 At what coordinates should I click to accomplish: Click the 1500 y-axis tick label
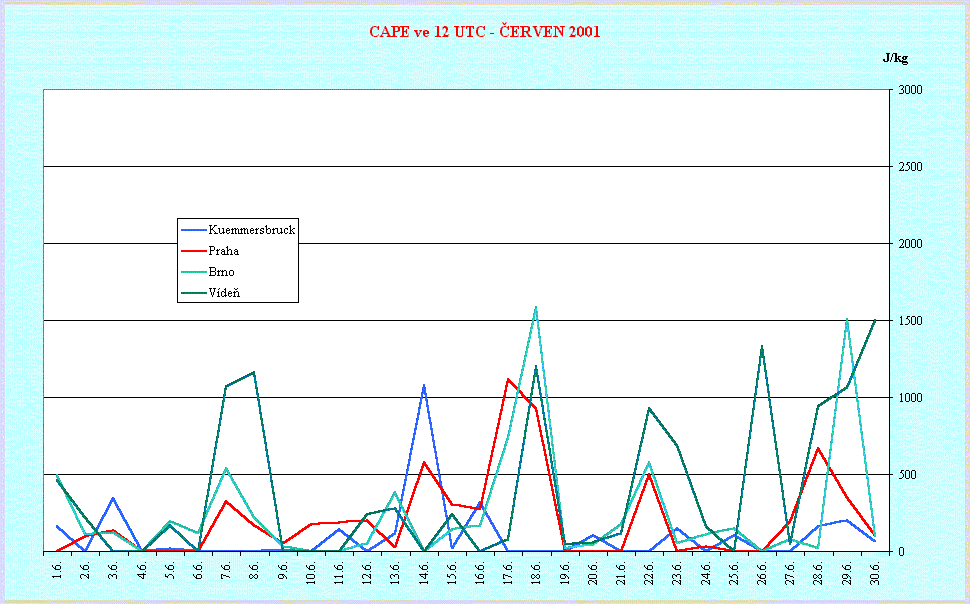pos(910,321)
